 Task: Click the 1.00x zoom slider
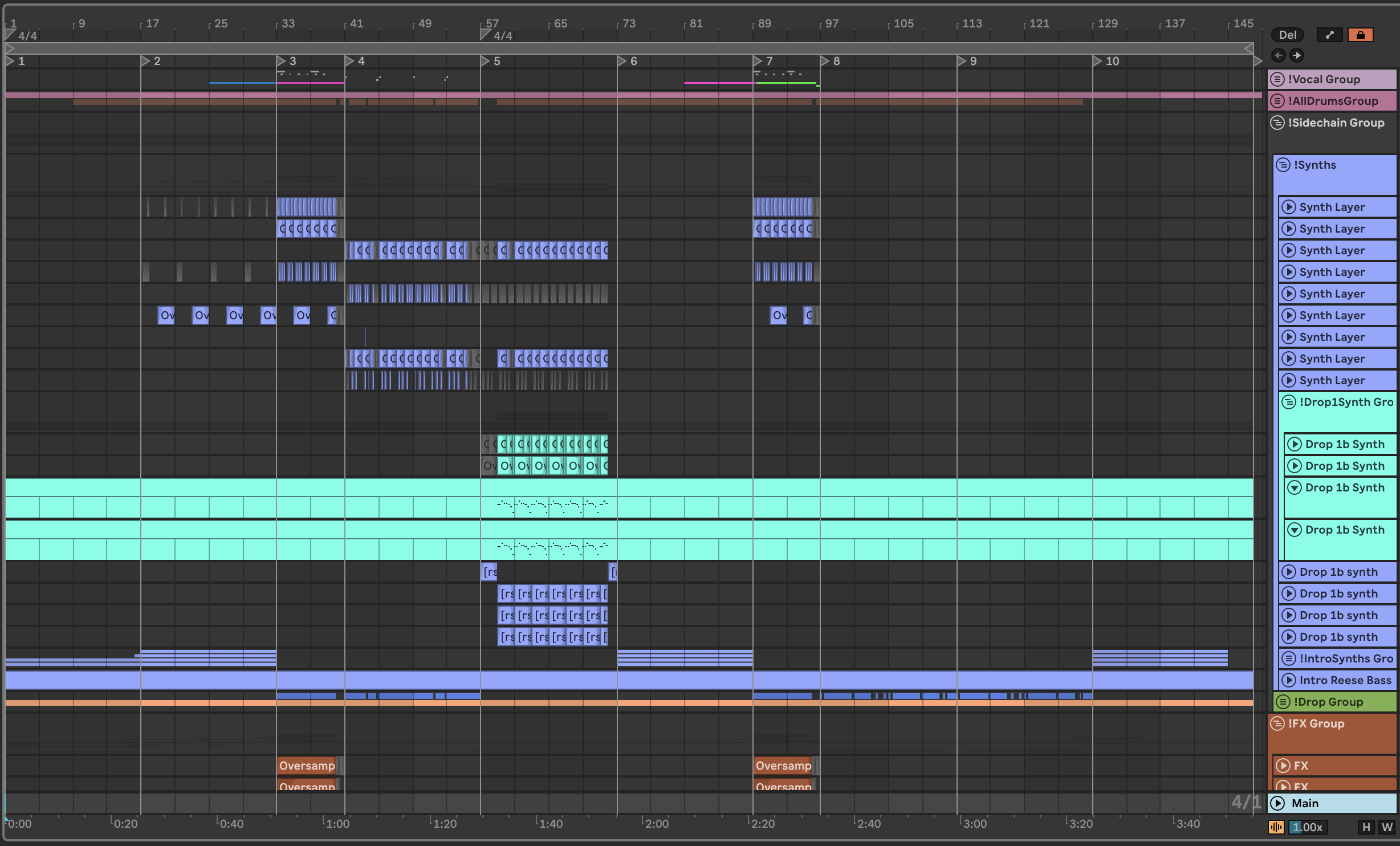tap(1308, 827)
